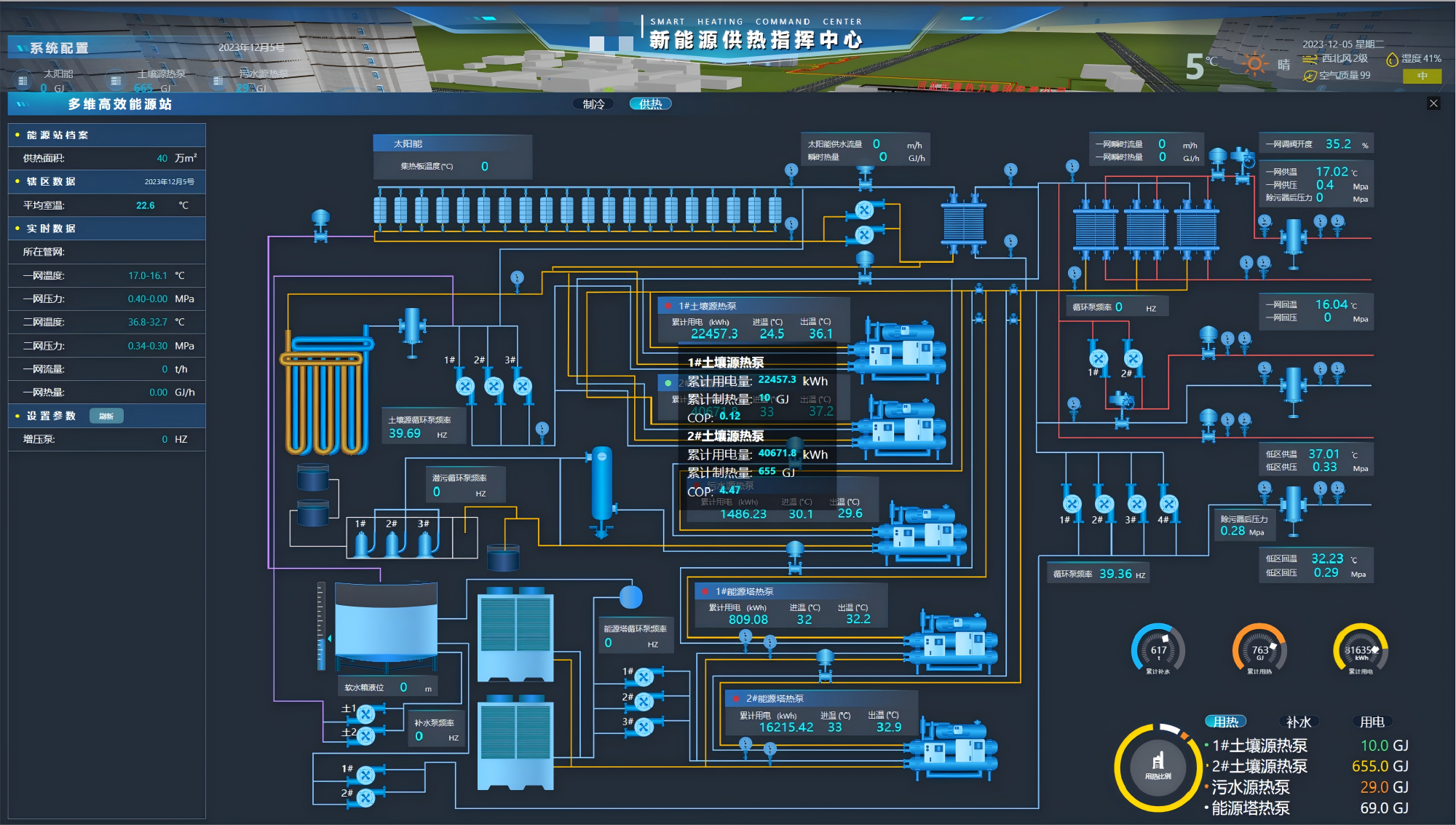Click soil-source circulation pump 1# icon
This screenshot has width=1456, height=825.
click(x=465, y=386)
